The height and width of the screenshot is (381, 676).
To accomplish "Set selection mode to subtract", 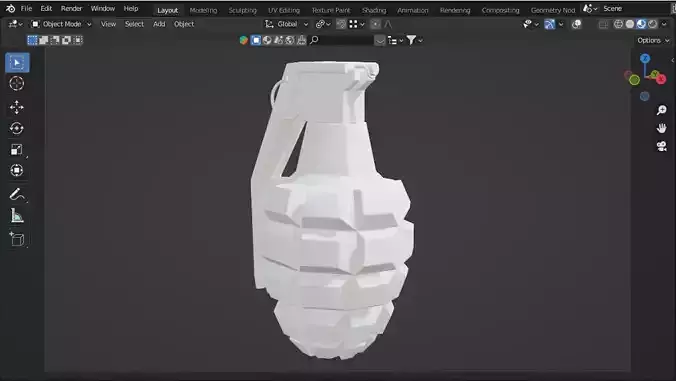I will click(x=55, y=40).
